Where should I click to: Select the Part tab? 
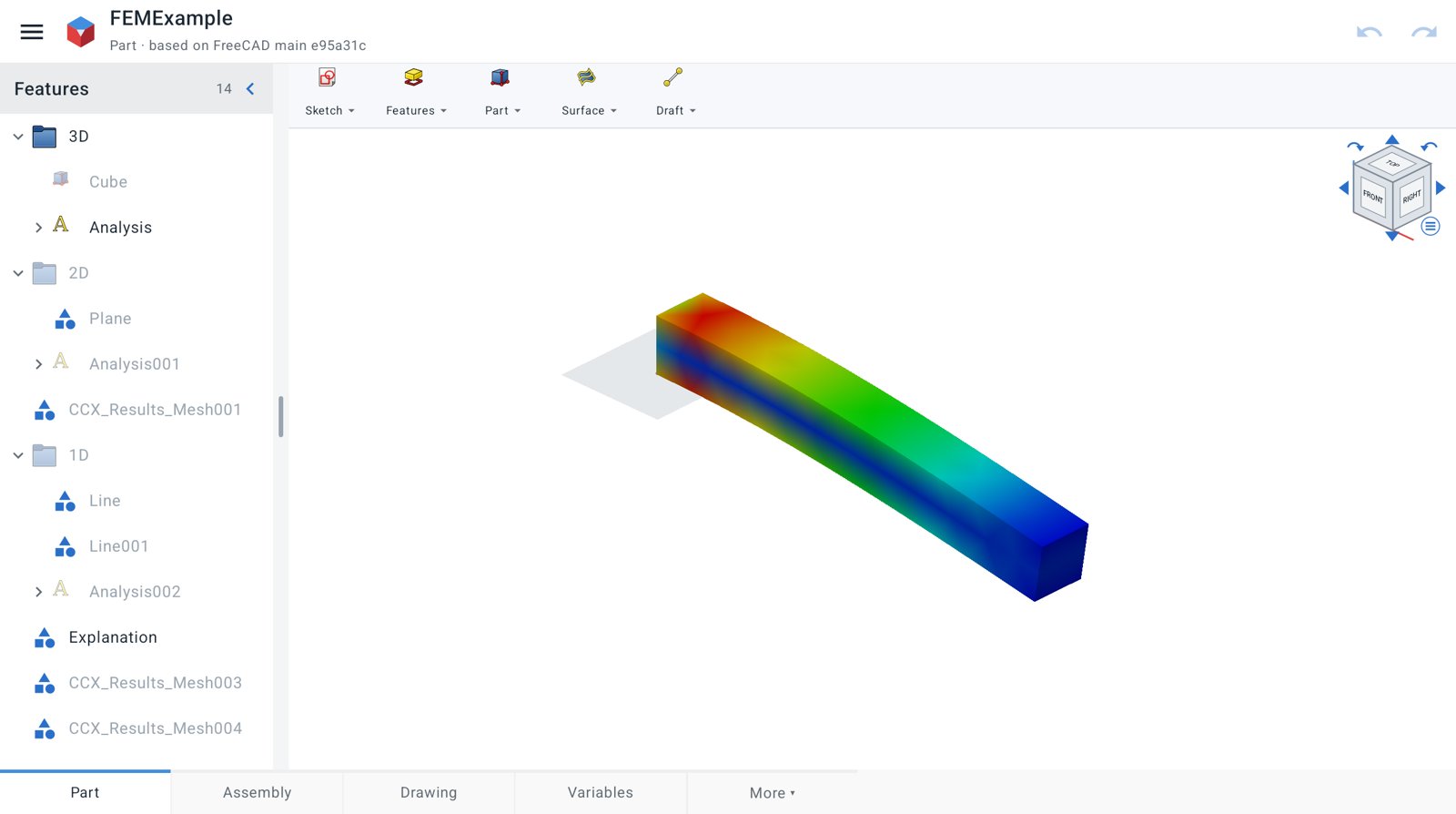[x=85, y=792]
